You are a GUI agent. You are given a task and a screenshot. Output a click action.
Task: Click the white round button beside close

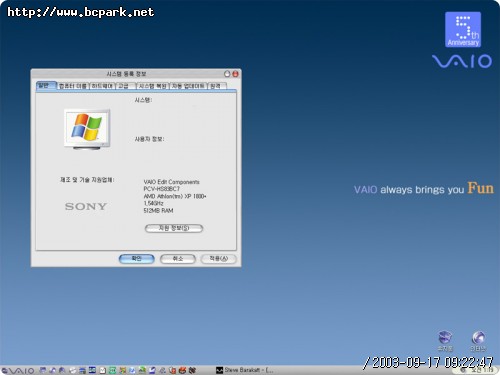click(227, 74)
